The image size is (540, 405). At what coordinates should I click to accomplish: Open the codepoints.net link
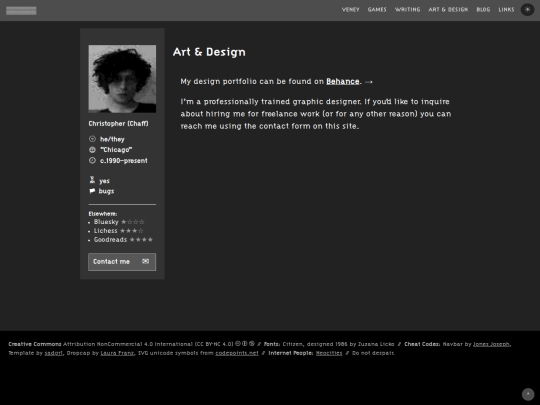click(237, 353)
